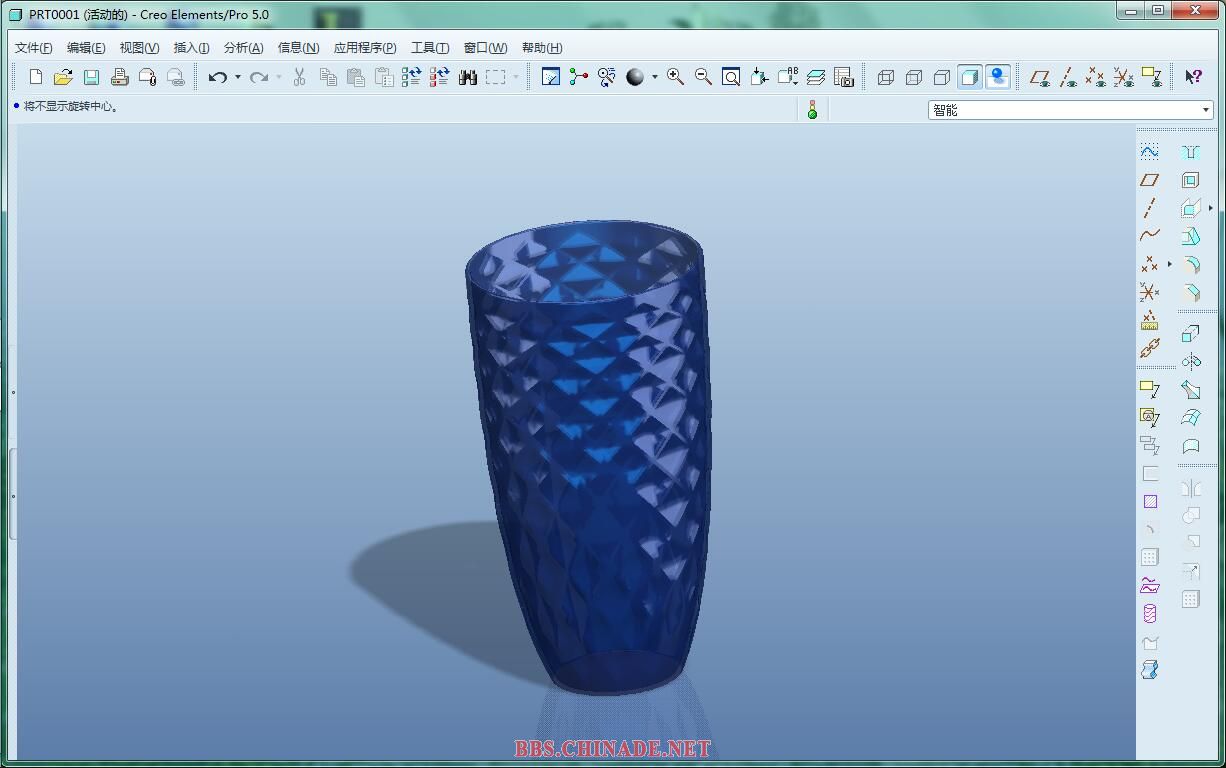Insert a datum coordinate system
The width and height of the screenshot is (1226, 768).
[x=1149, y=292]
